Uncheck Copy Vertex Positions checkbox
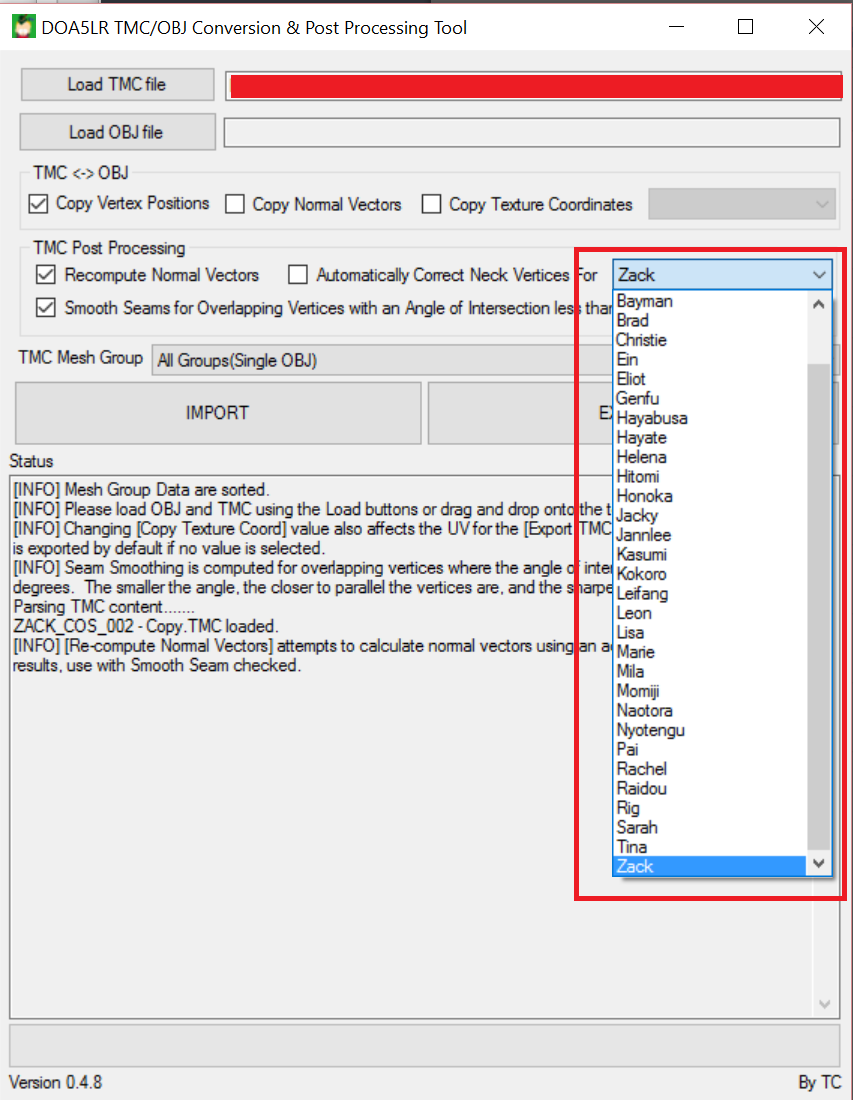This screenshot has height=1100, width=853. coord(39,204)
